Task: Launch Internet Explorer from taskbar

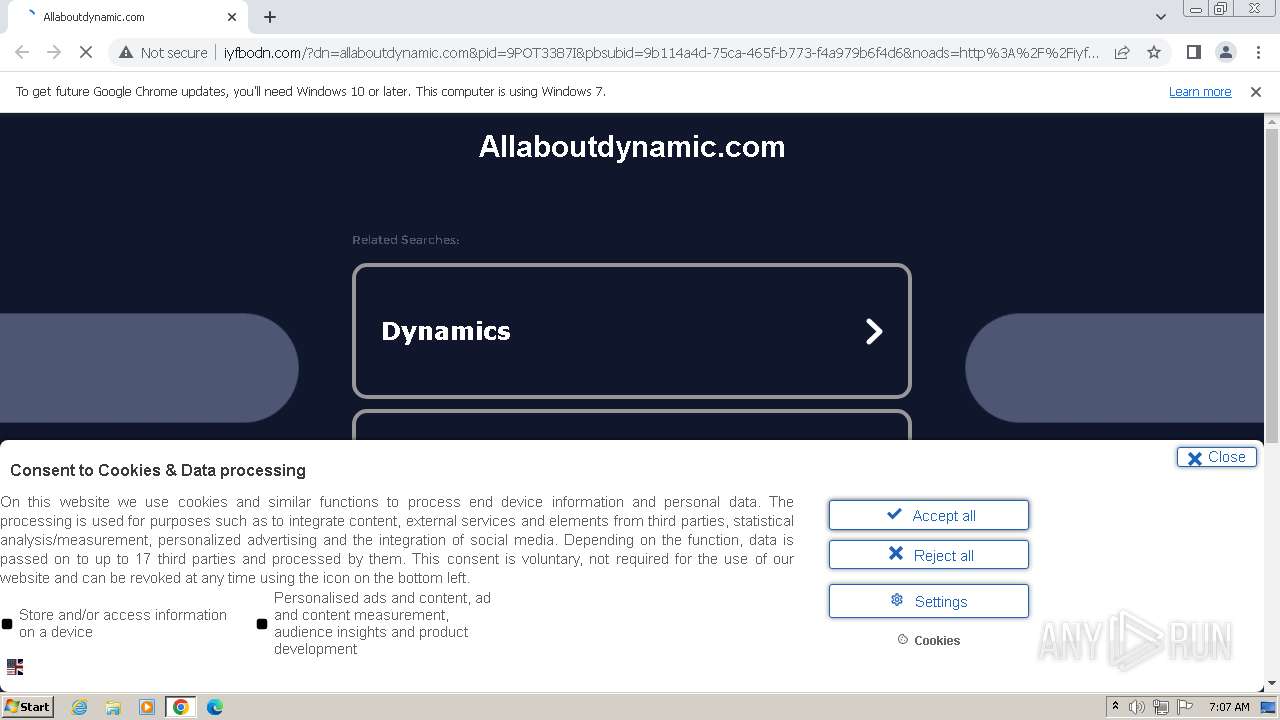Action: point(79,707)
